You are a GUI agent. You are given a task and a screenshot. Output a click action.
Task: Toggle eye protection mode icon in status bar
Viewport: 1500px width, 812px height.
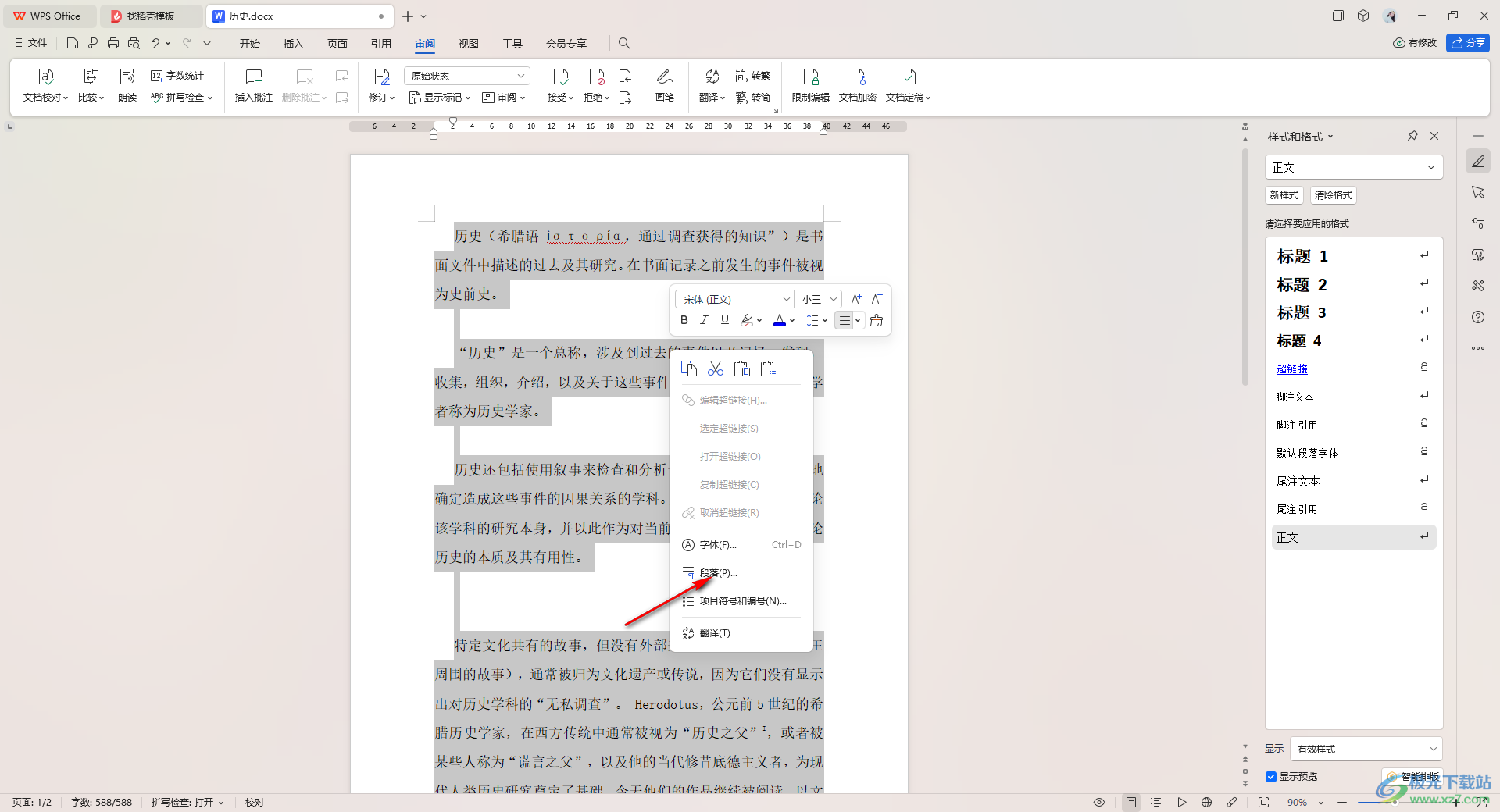click(x=1099, y=803)
